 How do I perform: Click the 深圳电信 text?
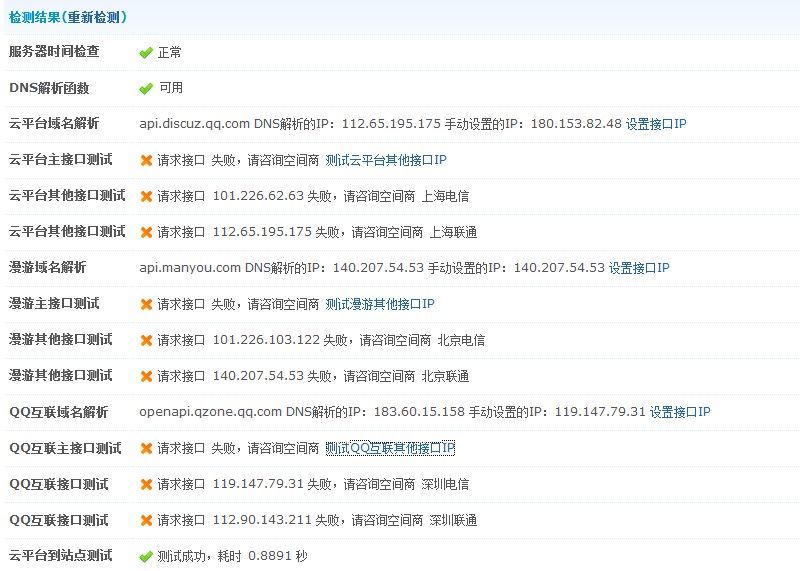click(x=445, y=484)
